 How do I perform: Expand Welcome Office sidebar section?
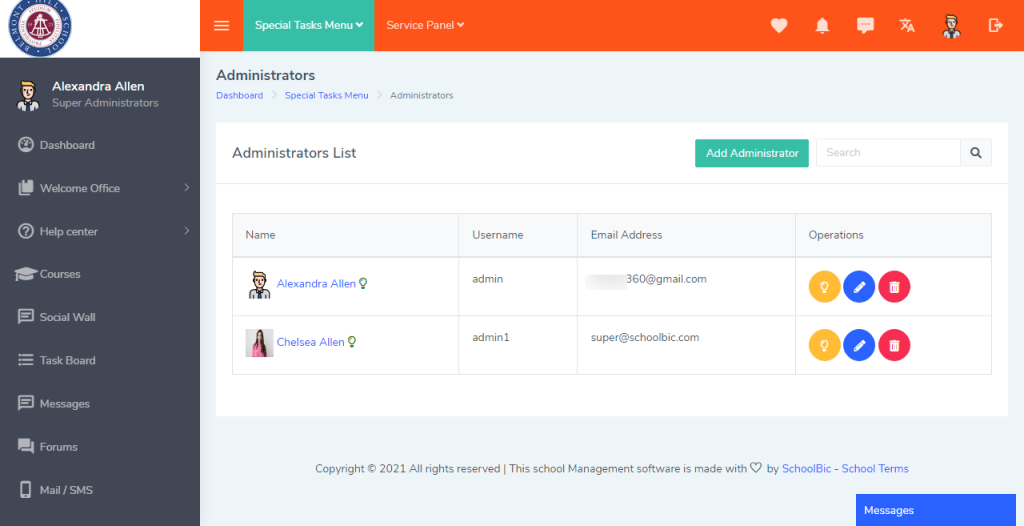[x=100, y=188]
